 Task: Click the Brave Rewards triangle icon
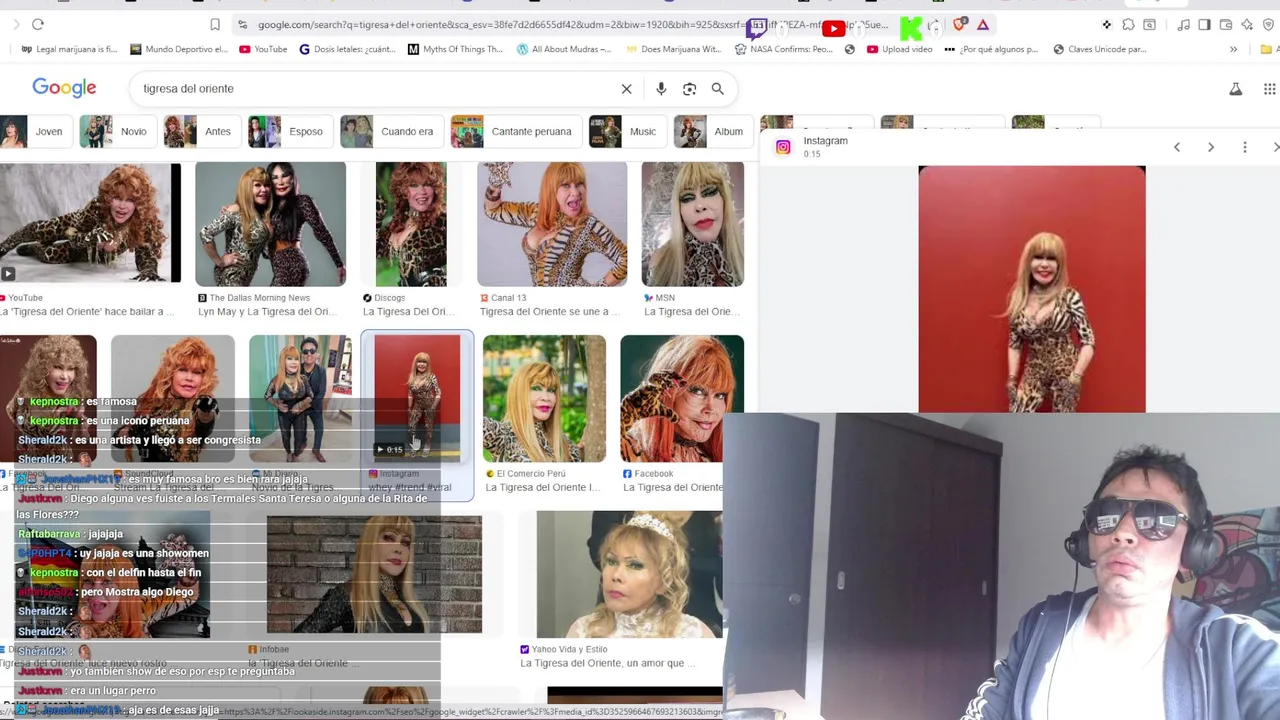pos(983,24)
